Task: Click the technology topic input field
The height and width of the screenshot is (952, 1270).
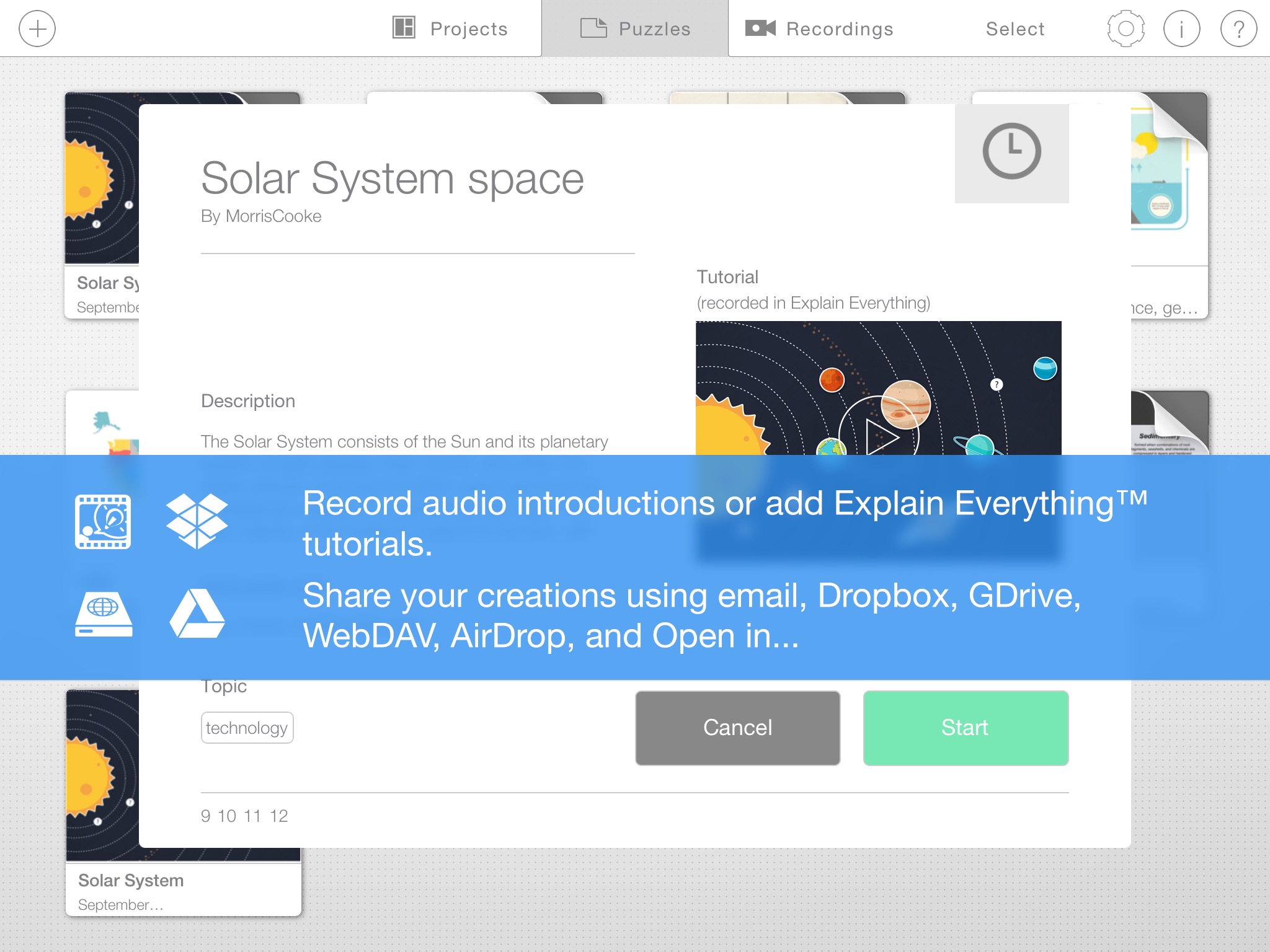Action: click(x=248, y=727)
